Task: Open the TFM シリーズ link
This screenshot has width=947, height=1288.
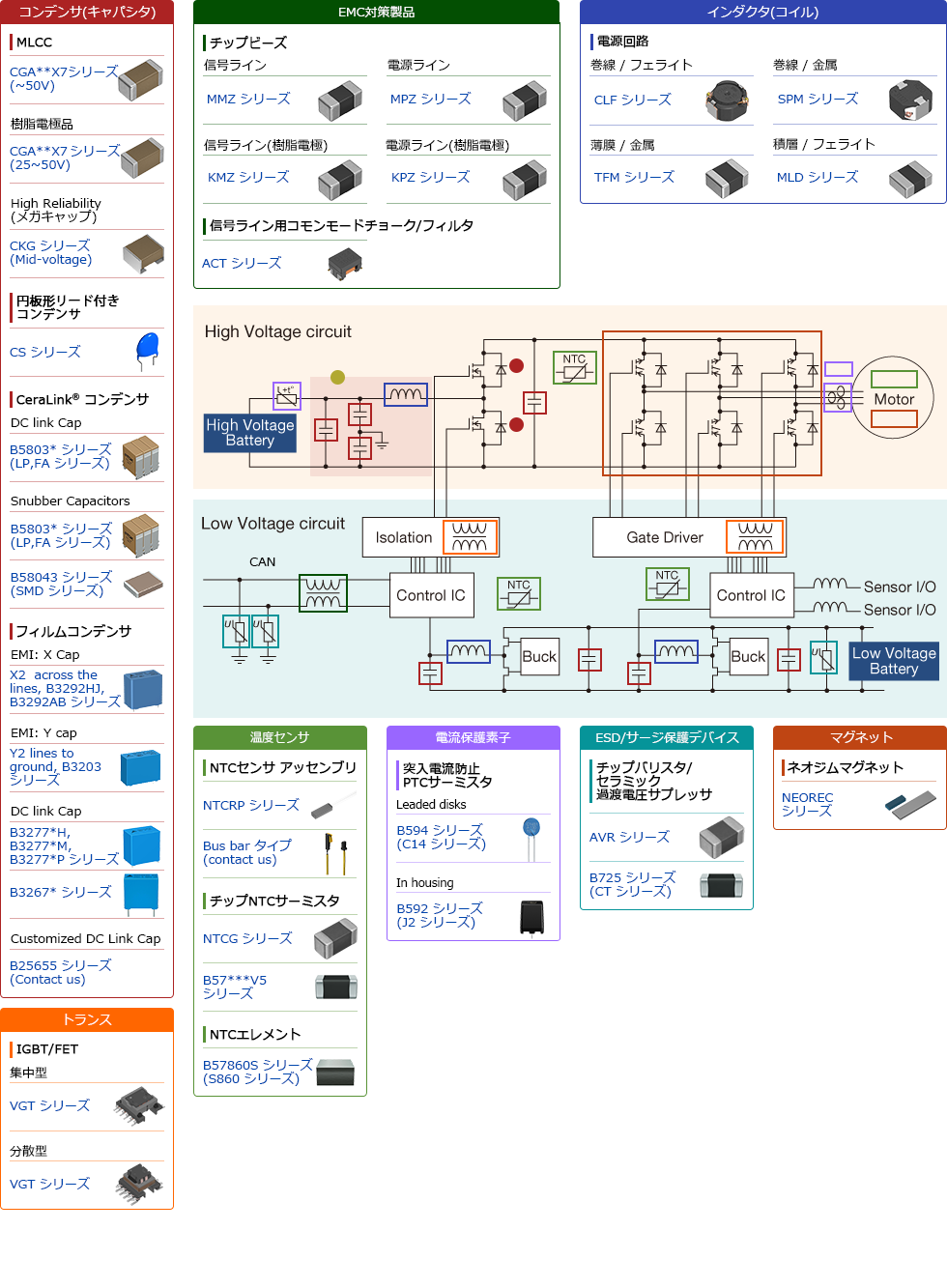Action: 634,178
